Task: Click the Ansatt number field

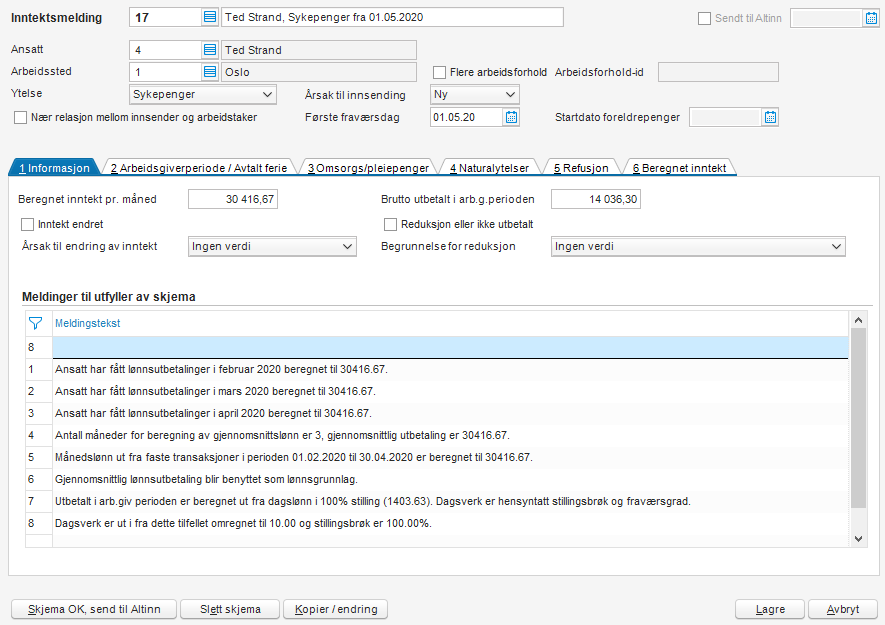Action: (x=165, y=50)
